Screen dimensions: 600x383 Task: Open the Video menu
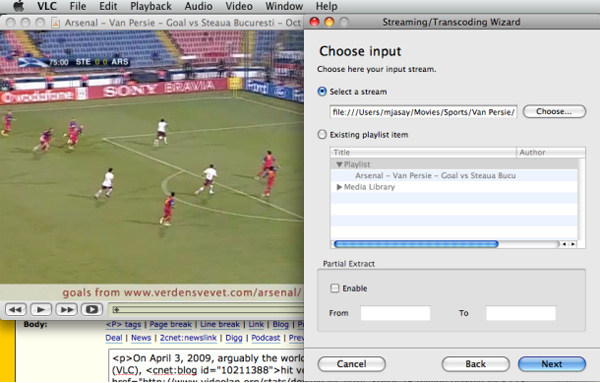pos(239,6)
